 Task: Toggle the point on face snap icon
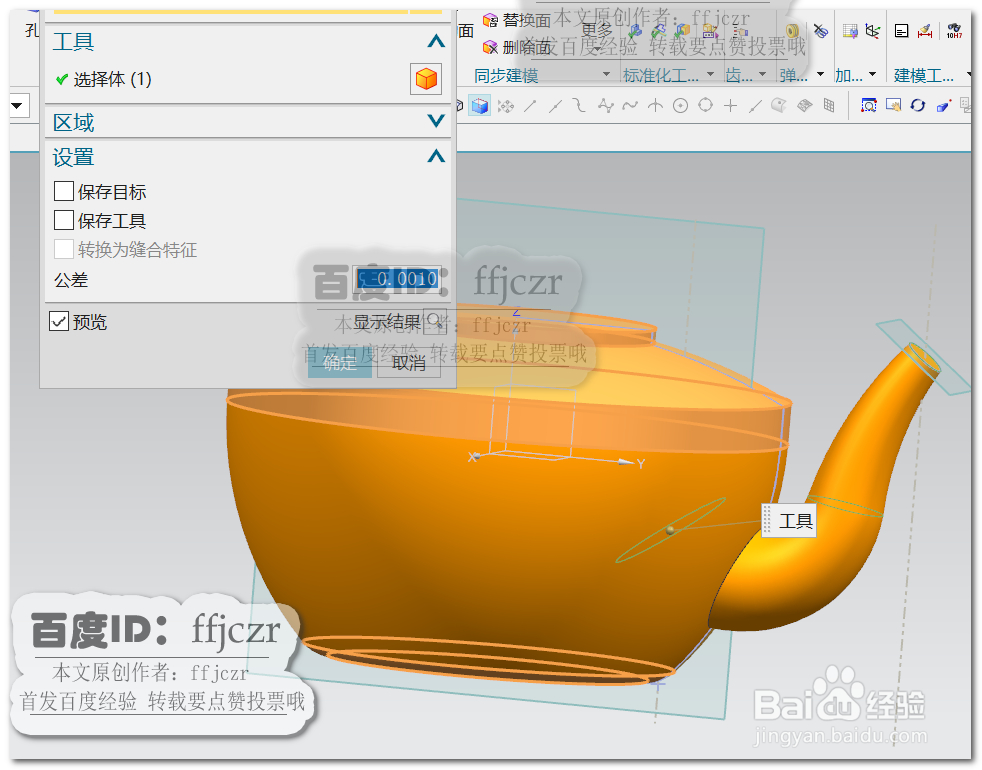[x=779, y=105]
